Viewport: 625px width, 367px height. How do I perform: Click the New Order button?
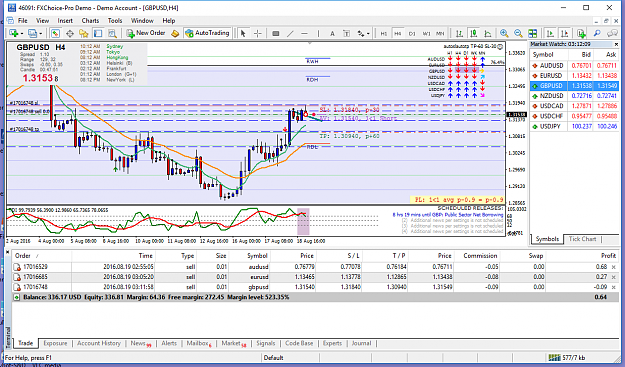point(146,33)
